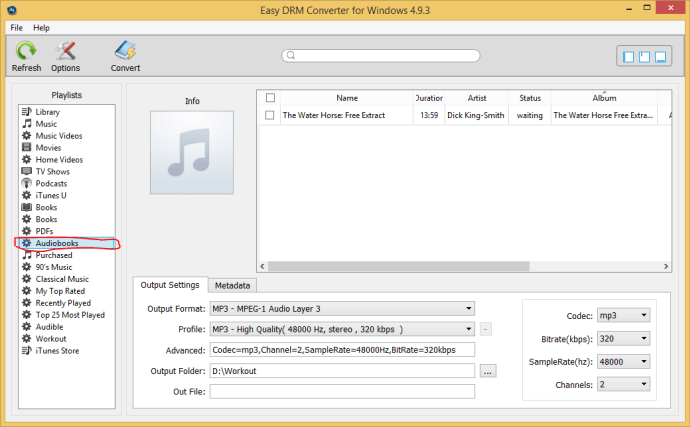Click the Refresh toolbar icon
This screenshot has height=427, width=690.
26,51
